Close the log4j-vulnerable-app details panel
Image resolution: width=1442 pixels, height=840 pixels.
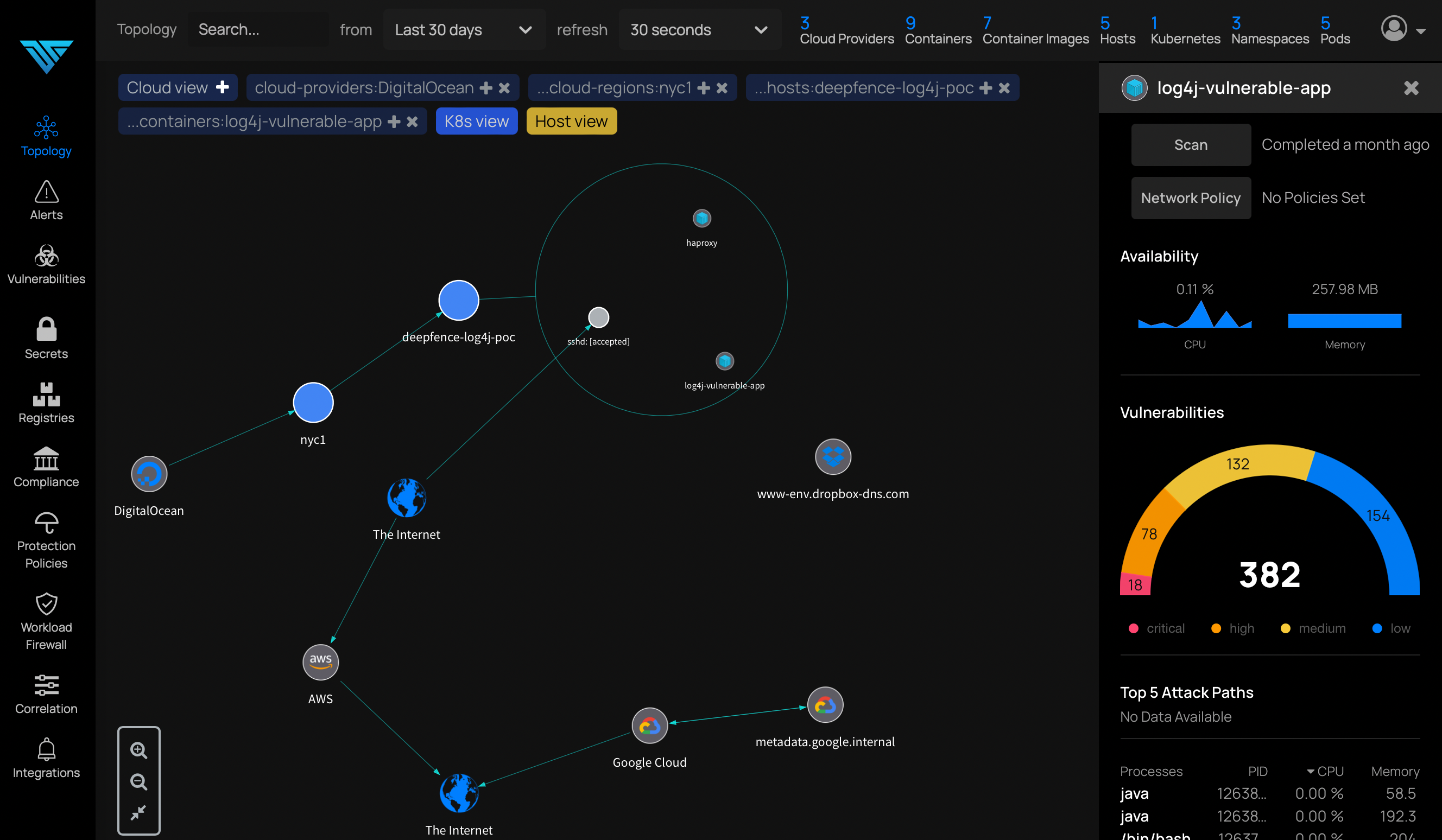click(x=1411, y=87)
